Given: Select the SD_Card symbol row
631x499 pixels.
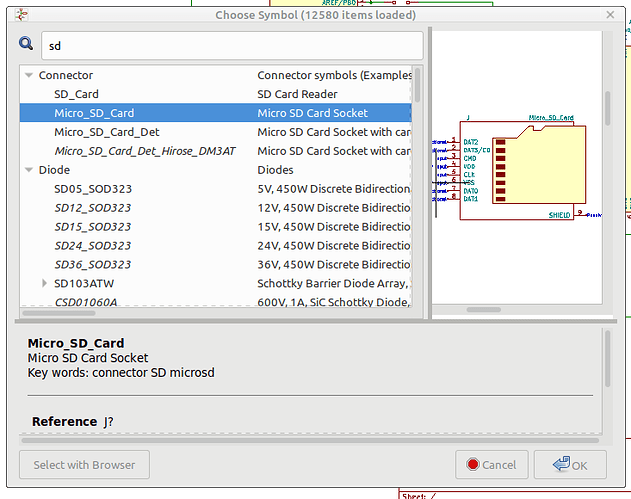Looking at the screenshot, I should [x=216, y=94].
